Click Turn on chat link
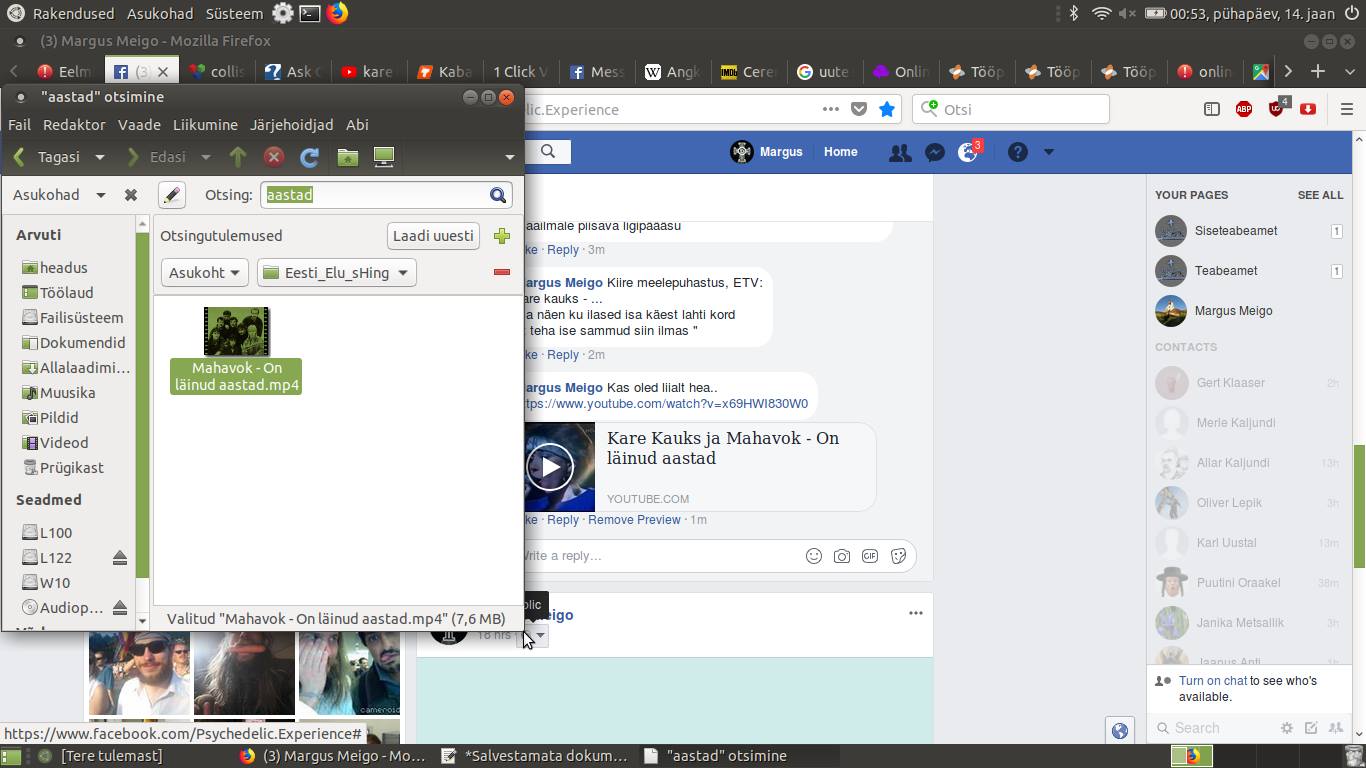Viewport: 1366px width, 768px height. coord(1212,681)
